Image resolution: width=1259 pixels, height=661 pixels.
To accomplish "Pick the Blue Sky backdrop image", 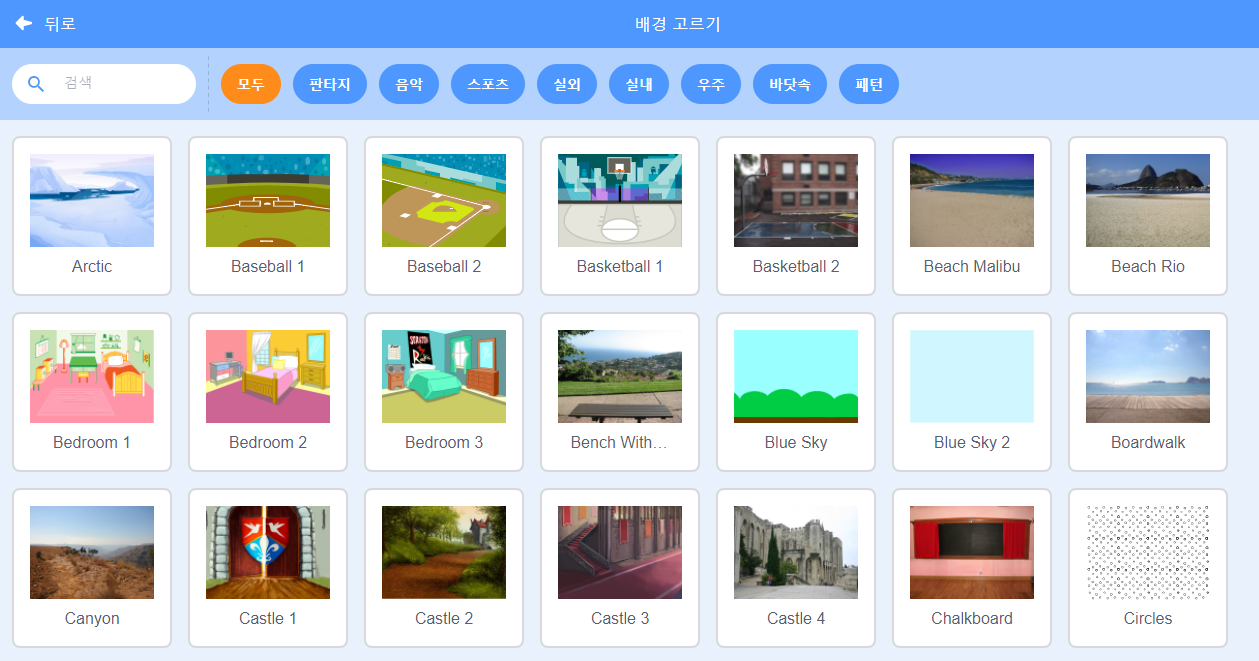I will pyautogui.click(x=796, y=376).
